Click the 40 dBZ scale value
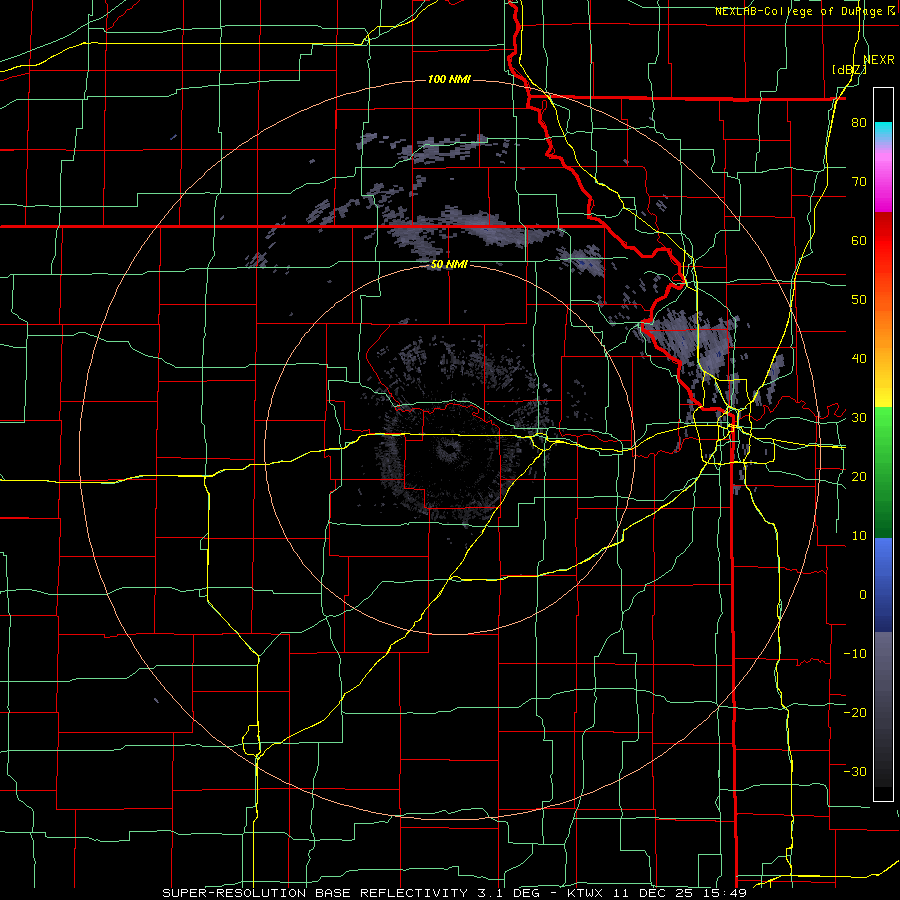This screenshot has width=900, height=900. (x=859, y=359)
